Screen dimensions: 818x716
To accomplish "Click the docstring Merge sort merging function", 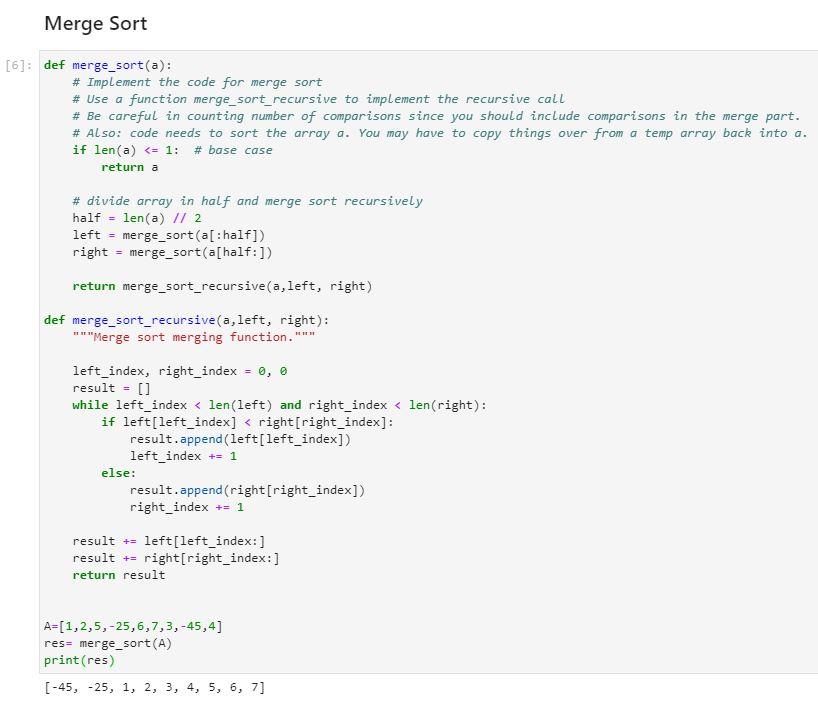I will [x=185, y=337].
